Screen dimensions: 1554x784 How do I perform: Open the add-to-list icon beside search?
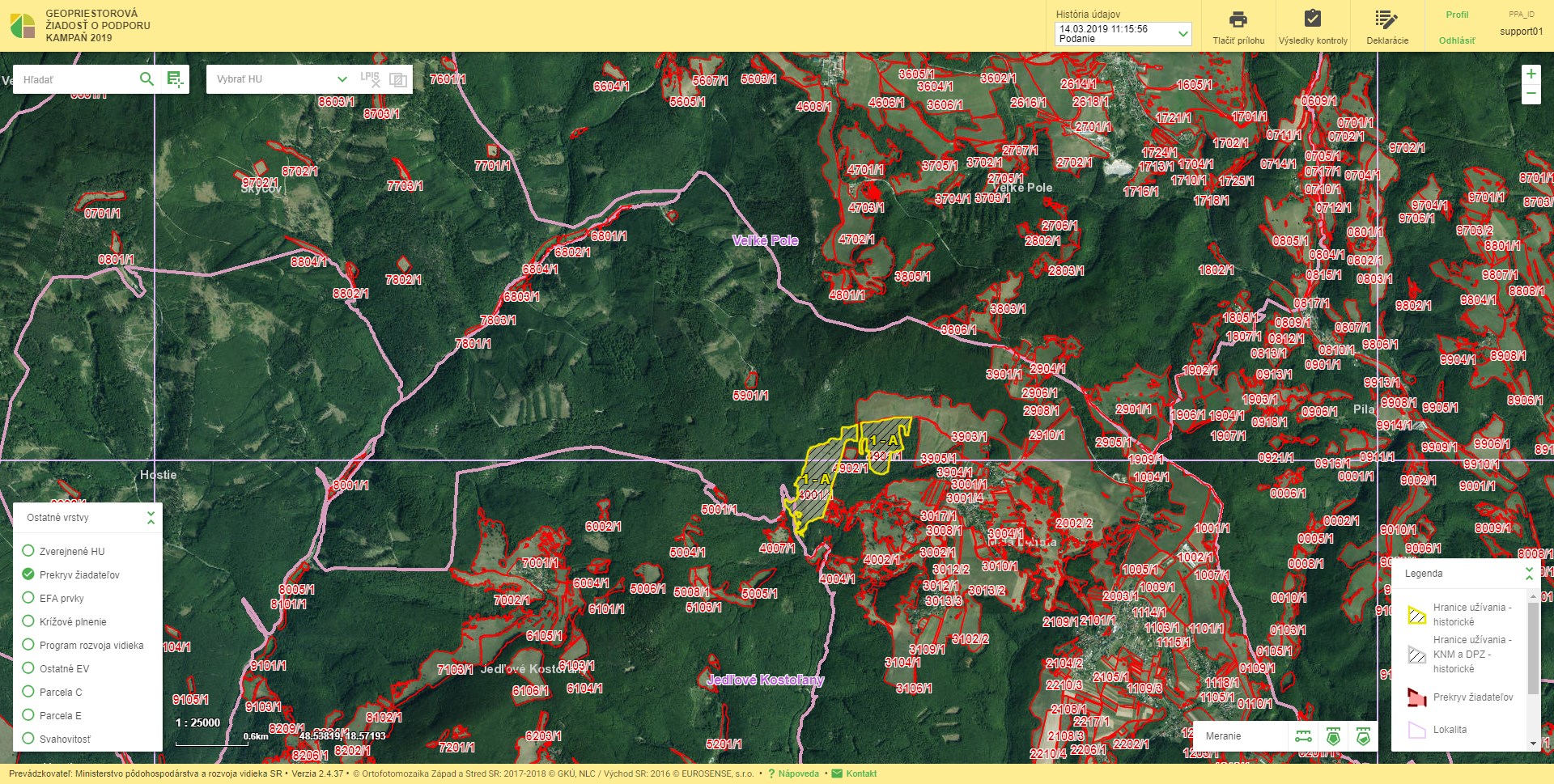(175, 78)
